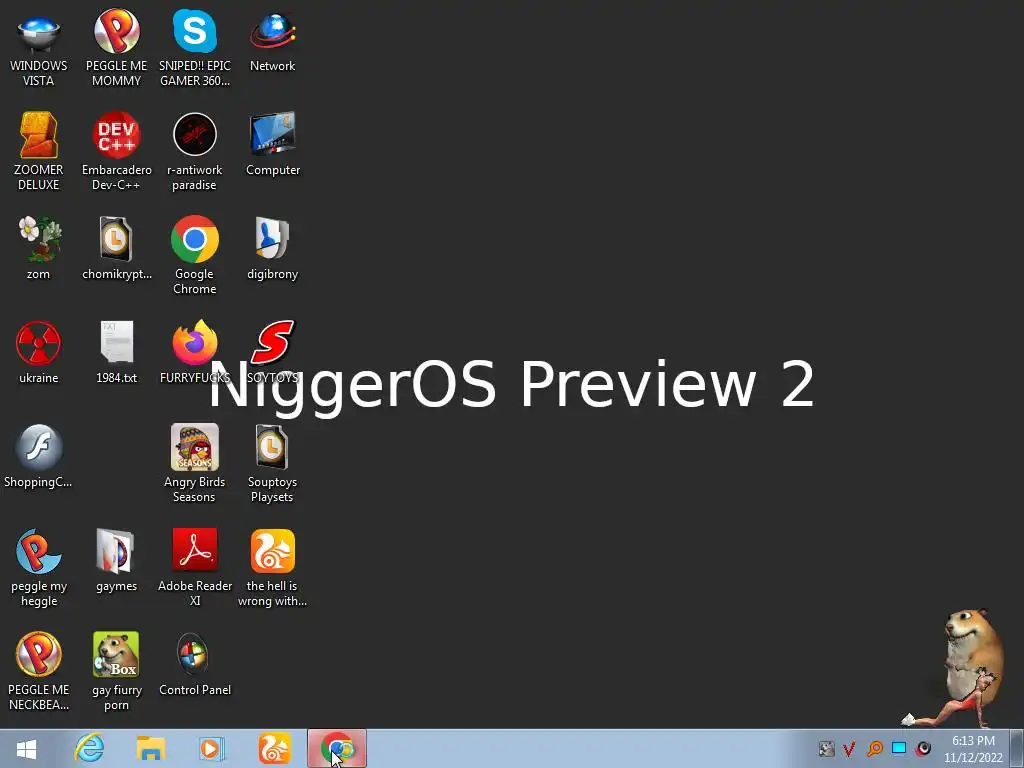Click the round dark tray icon beside the clock

[923, 748]
